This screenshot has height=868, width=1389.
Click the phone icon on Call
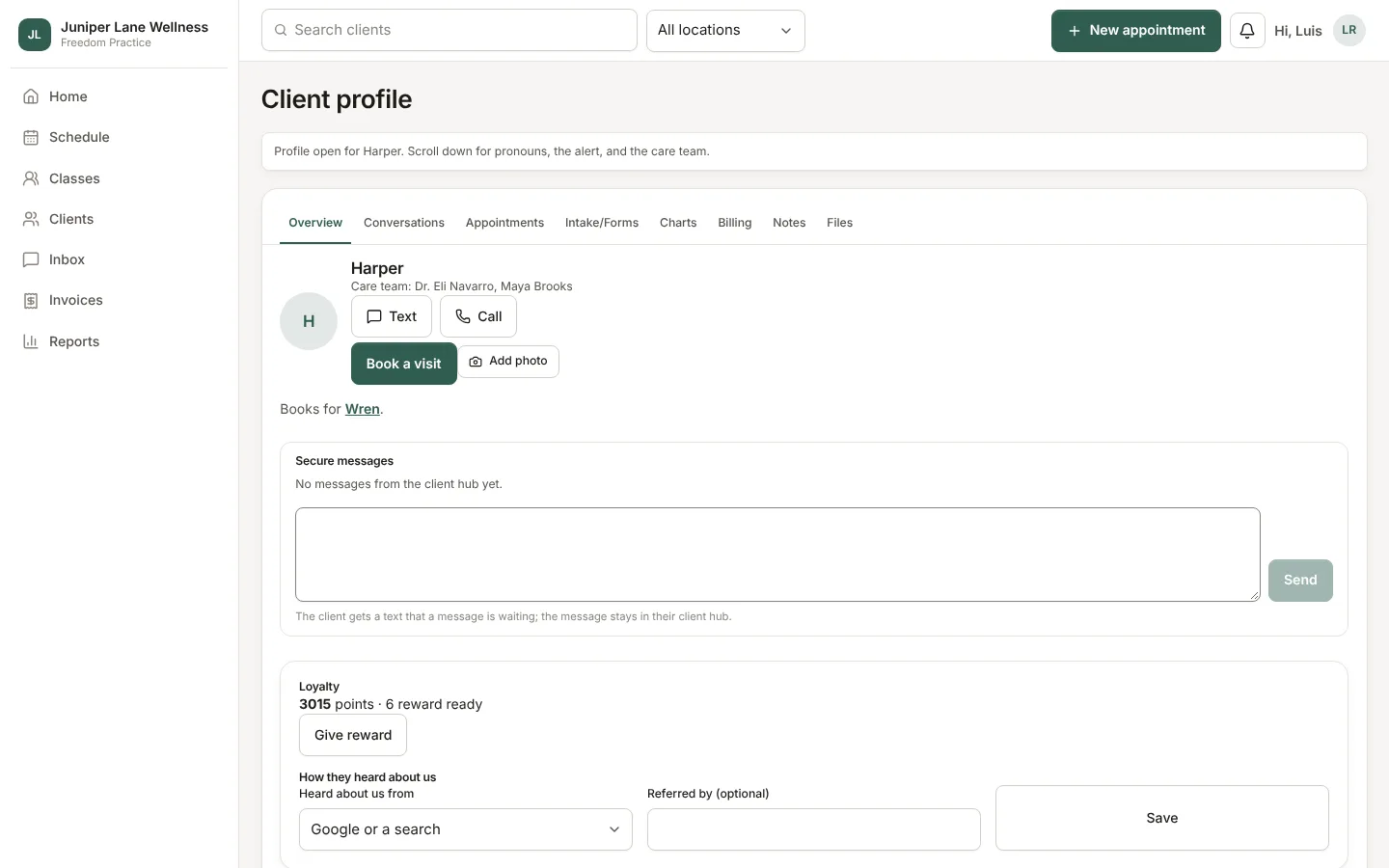[463, 316]
